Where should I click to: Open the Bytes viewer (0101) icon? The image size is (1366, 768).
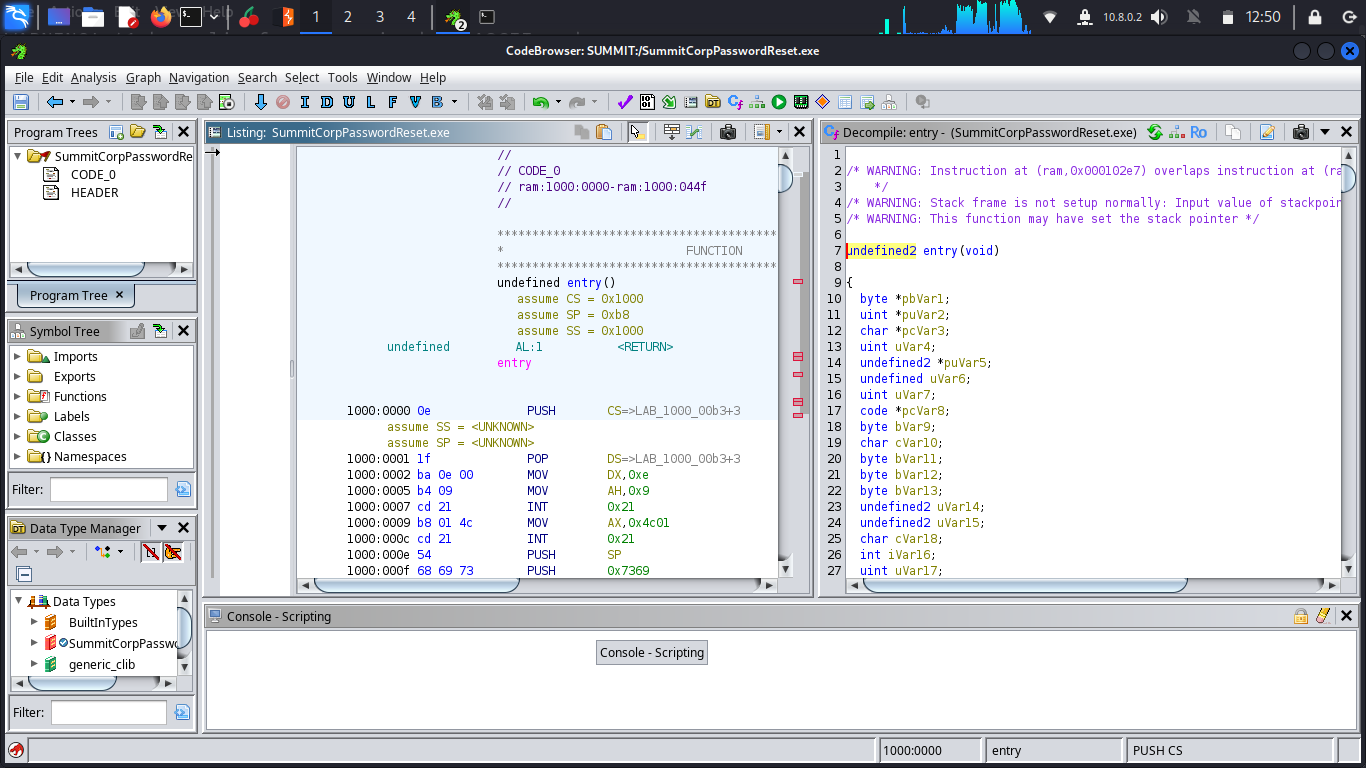point(647,102)
